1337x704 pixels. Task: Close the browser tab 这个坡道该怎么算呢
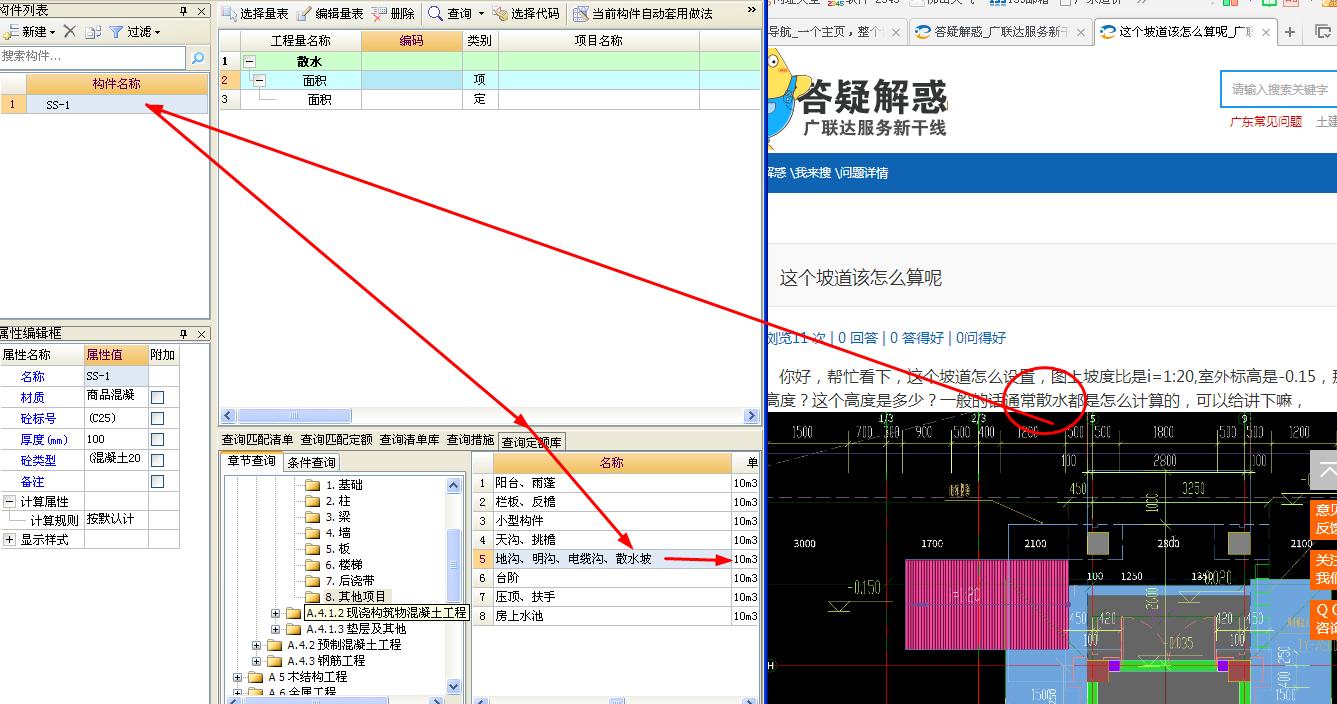coord(1266,32)
